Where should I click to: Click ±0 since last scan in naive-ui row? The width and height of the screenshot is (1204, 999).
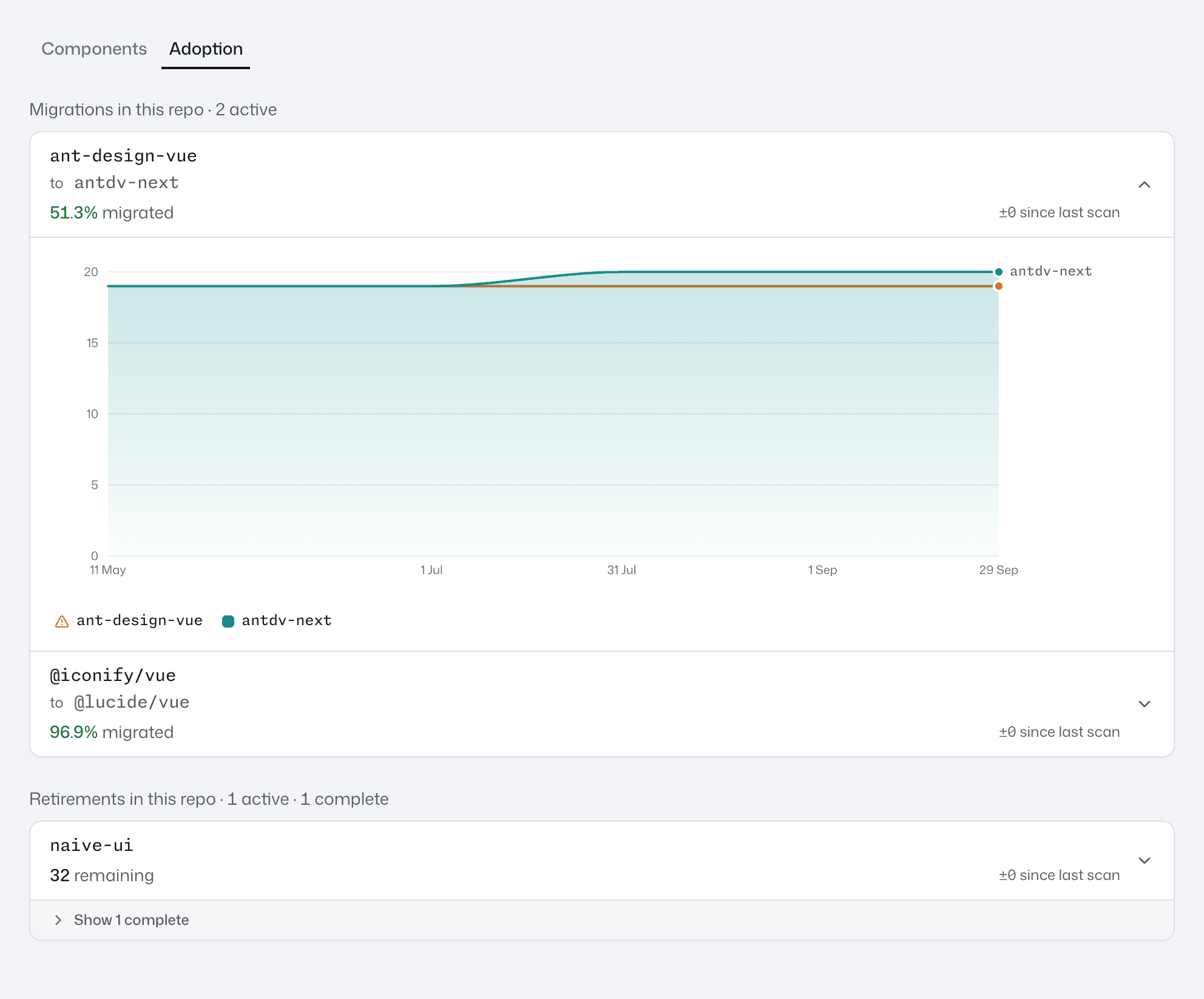point(1060,875)
